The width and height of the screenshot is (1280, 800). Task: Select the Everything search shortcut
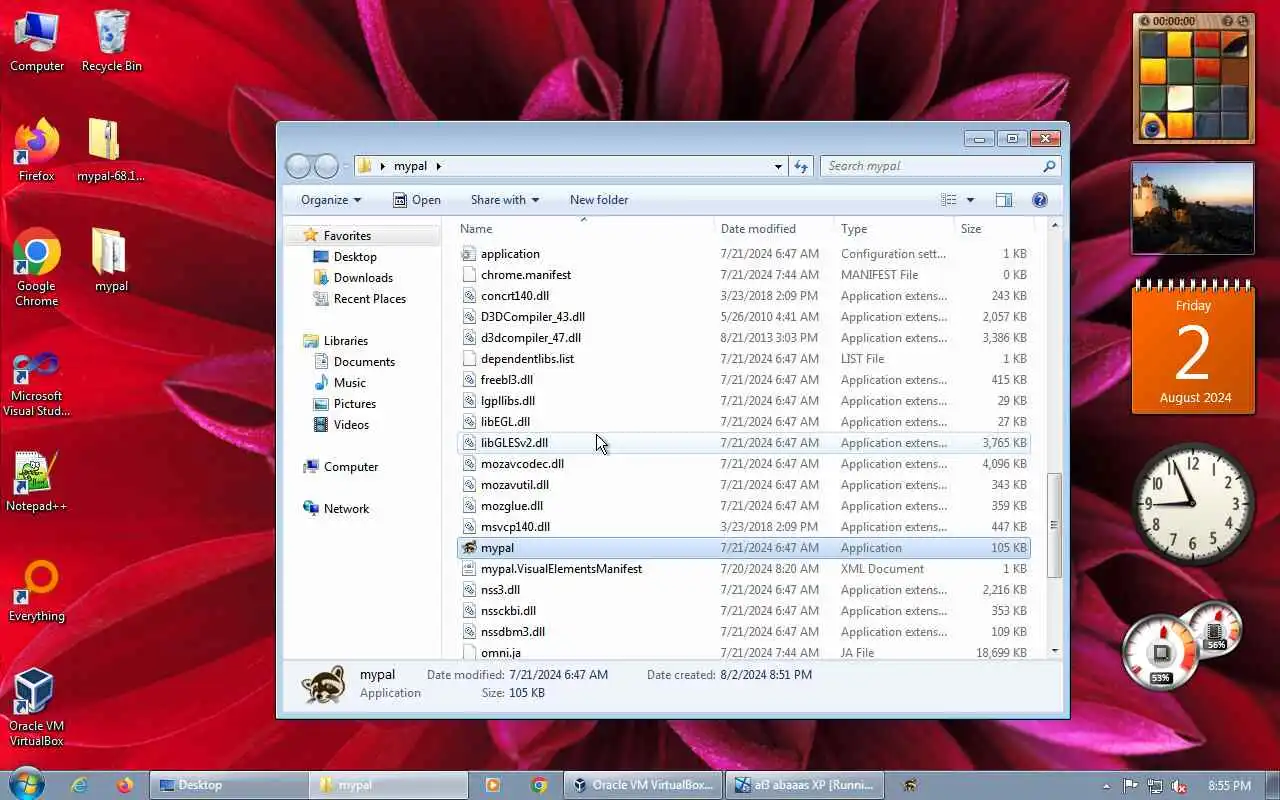point(37,590)
